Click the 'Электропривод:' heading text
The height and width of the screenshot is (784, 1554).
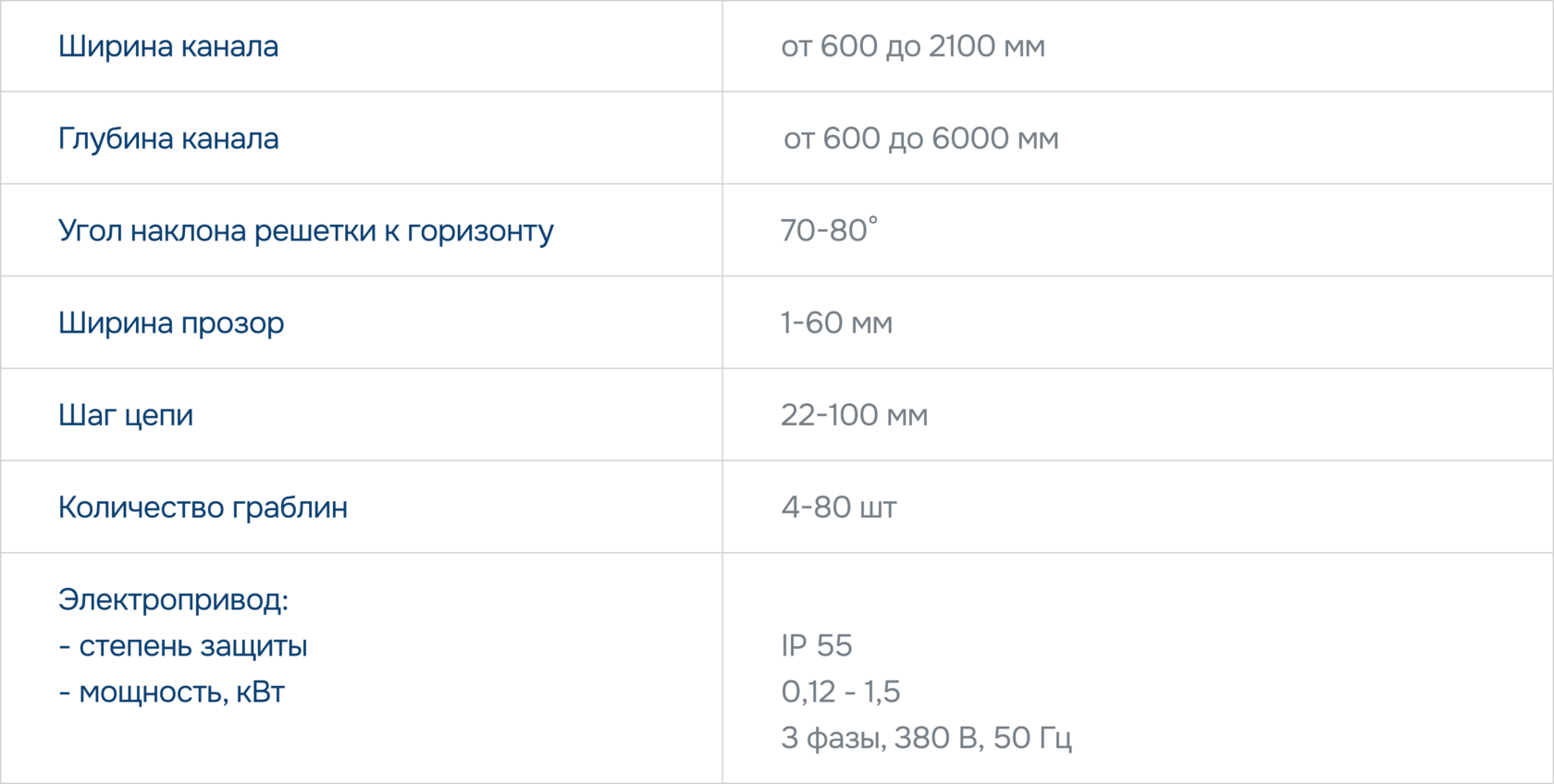click(173, 600)
